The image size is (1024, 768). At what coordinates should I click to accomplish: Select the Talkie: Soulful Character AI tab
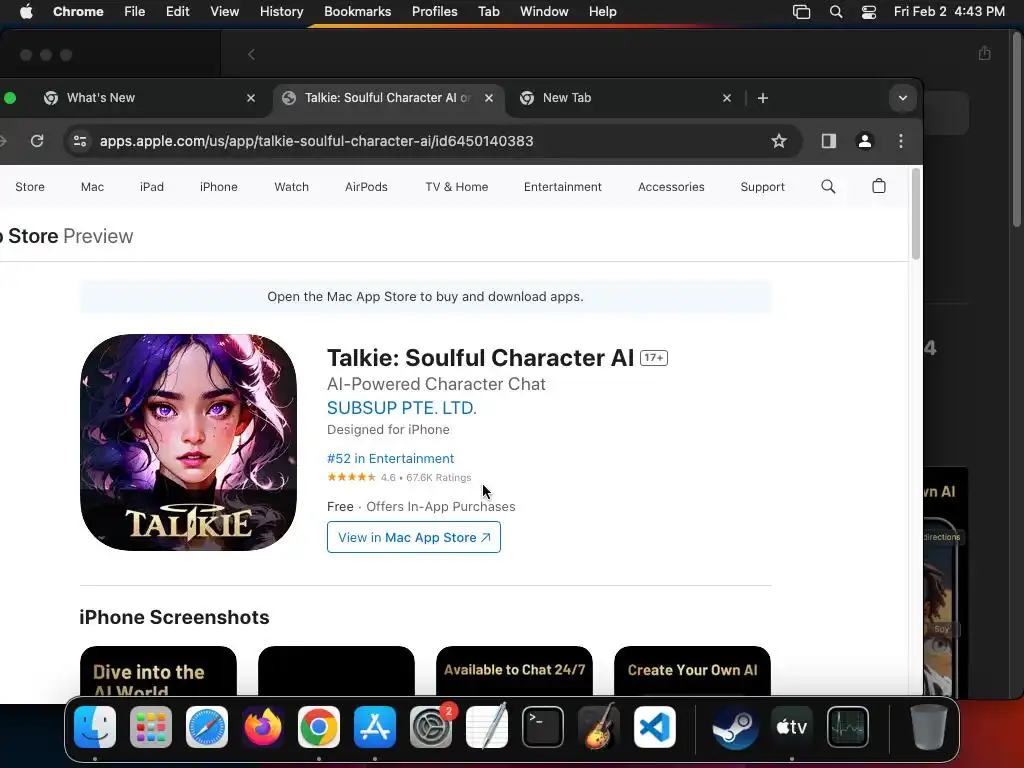click(388, 98)
